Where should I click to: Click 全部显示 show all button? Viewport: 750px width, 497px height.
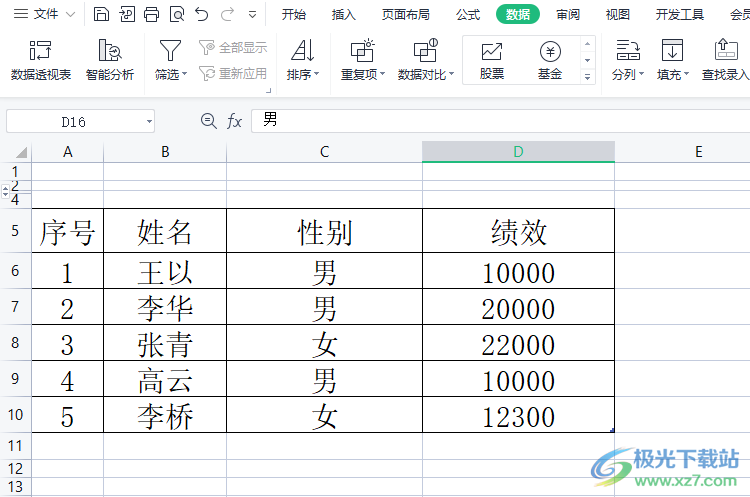[x=233, y=47]
